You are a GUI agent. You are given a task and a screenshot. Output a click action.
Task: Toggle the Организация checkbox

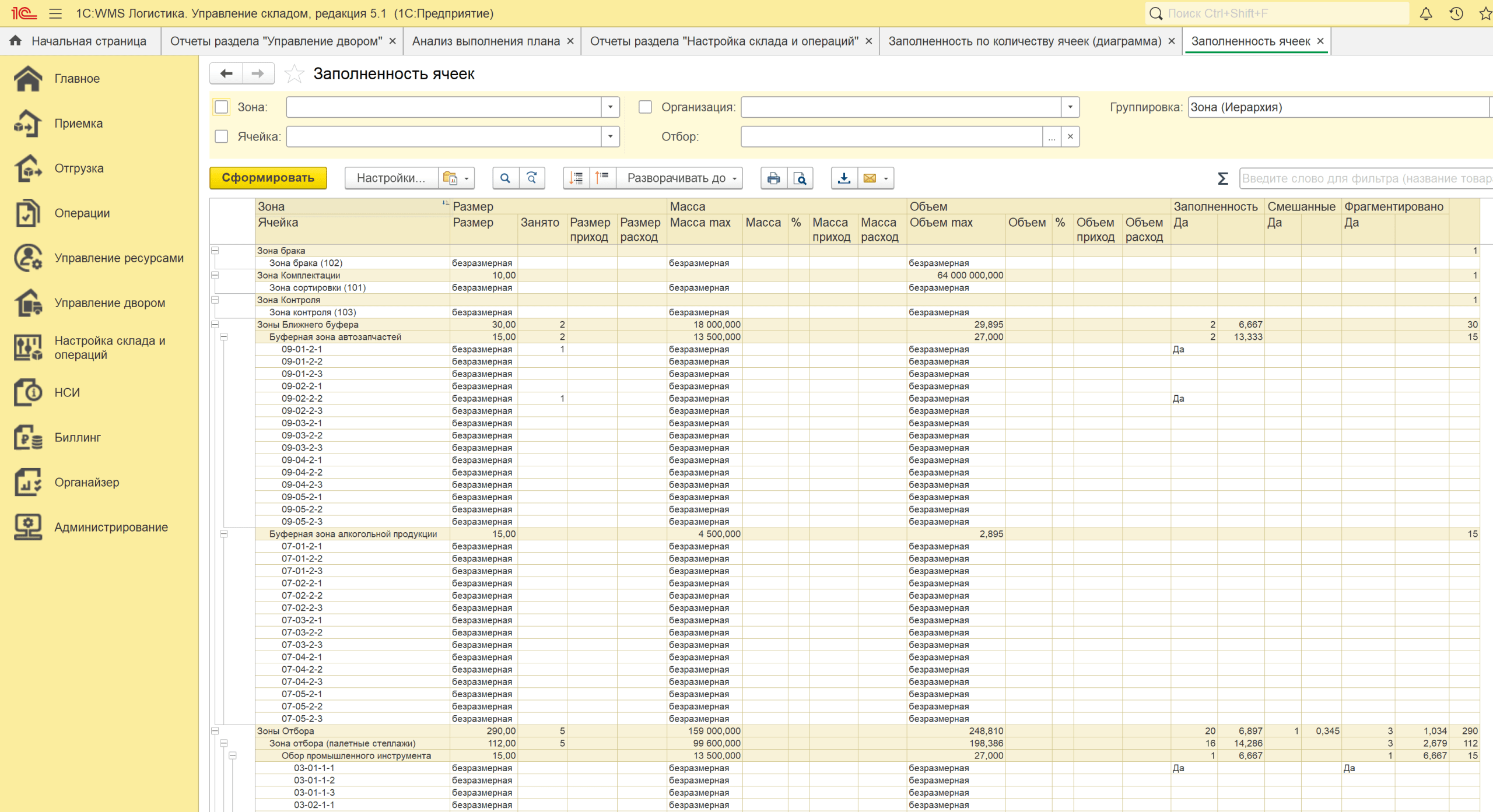[x=645, y=107]
